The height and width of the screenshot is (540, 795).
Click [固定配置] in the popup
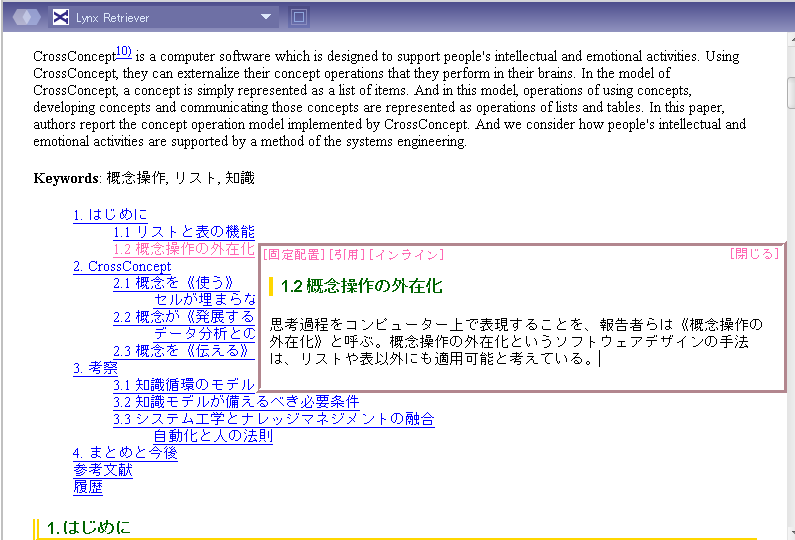click(x=294, y=255)
